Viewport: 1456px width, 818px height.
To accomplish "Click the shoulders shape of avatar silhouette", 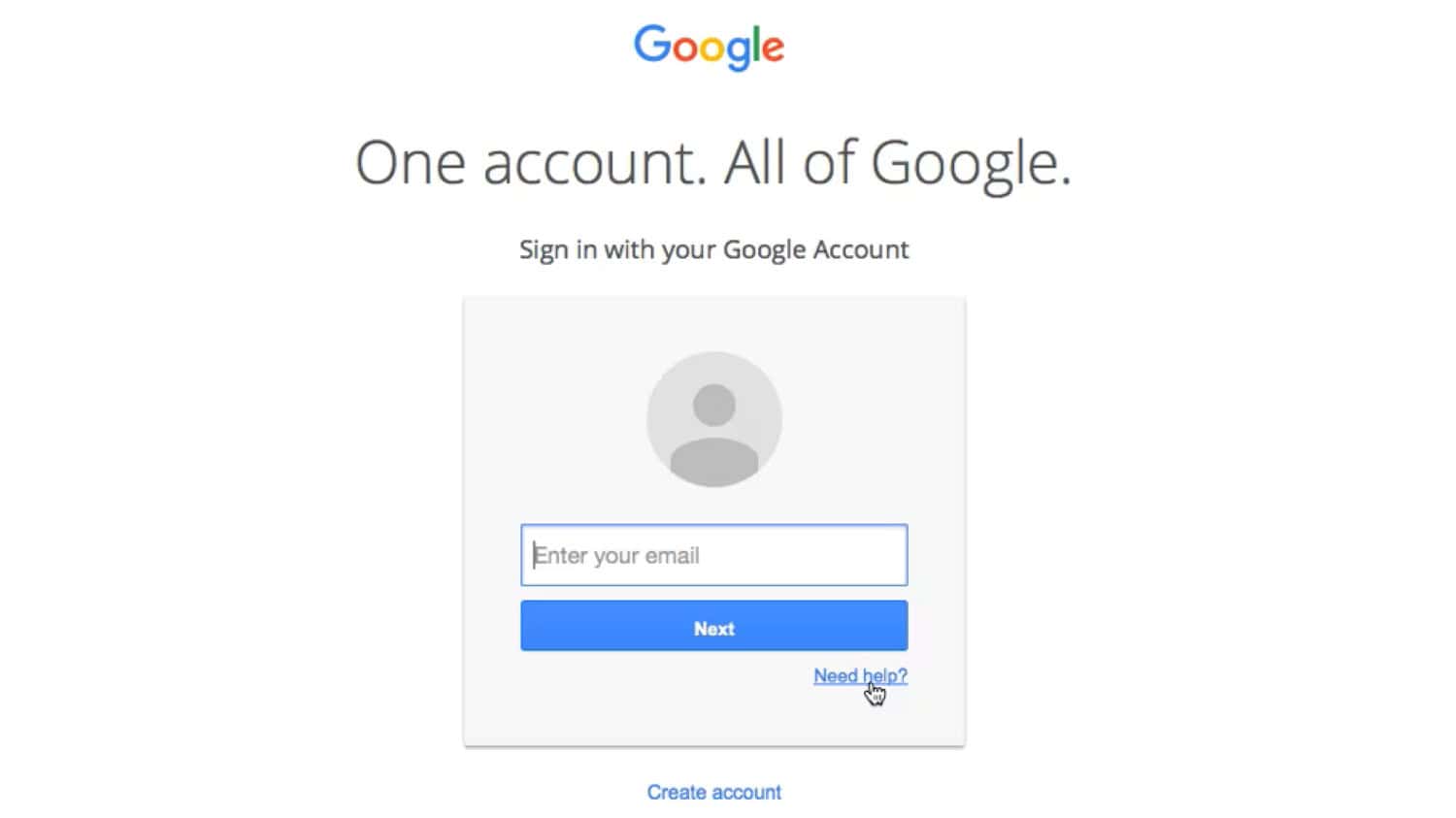I will click(x=714, y=462).
